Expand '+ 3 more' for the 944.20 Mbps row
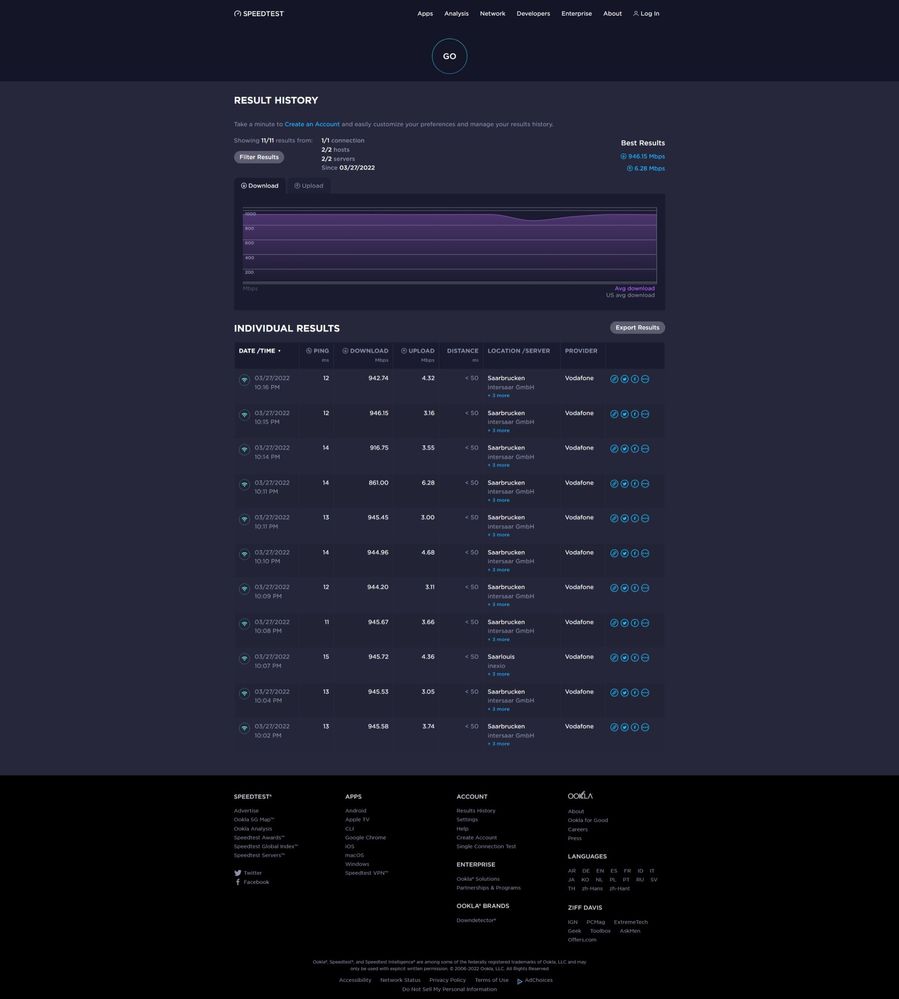 coord(498,605)
